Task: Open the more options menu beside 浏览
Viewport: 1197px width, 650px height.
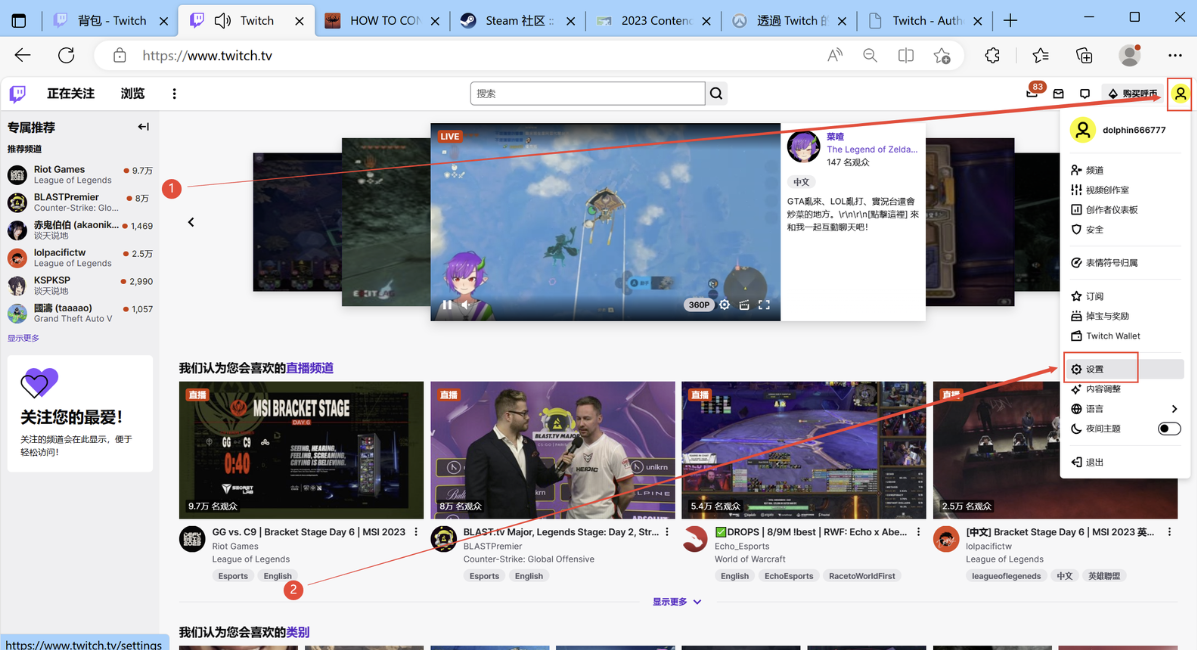Action: click(175, 92)
